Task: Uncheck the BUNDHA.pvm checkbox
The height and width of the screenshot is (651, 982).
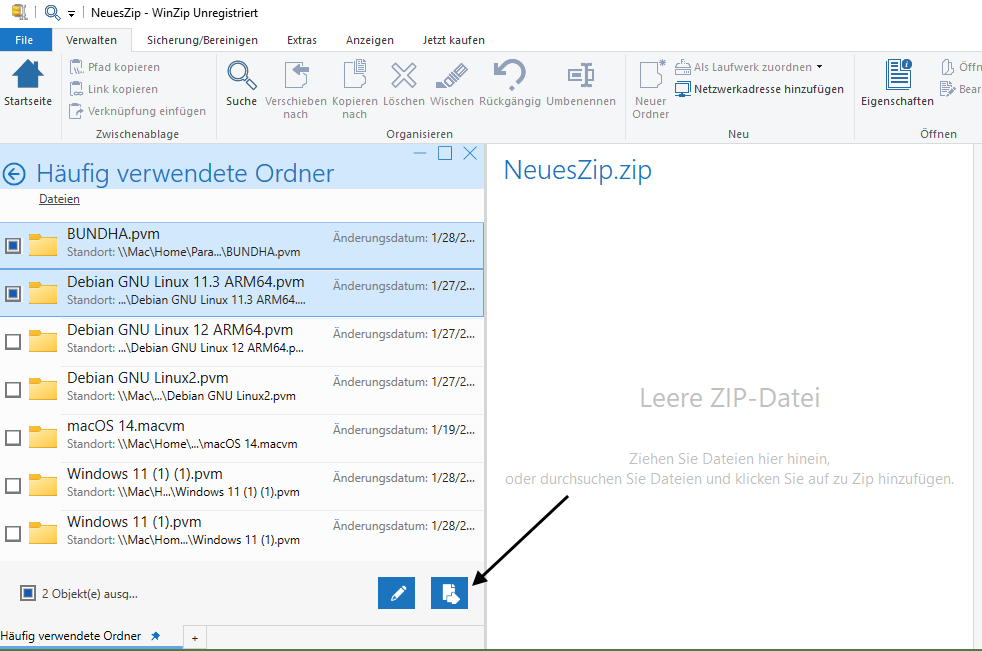Action: [13, 246]
